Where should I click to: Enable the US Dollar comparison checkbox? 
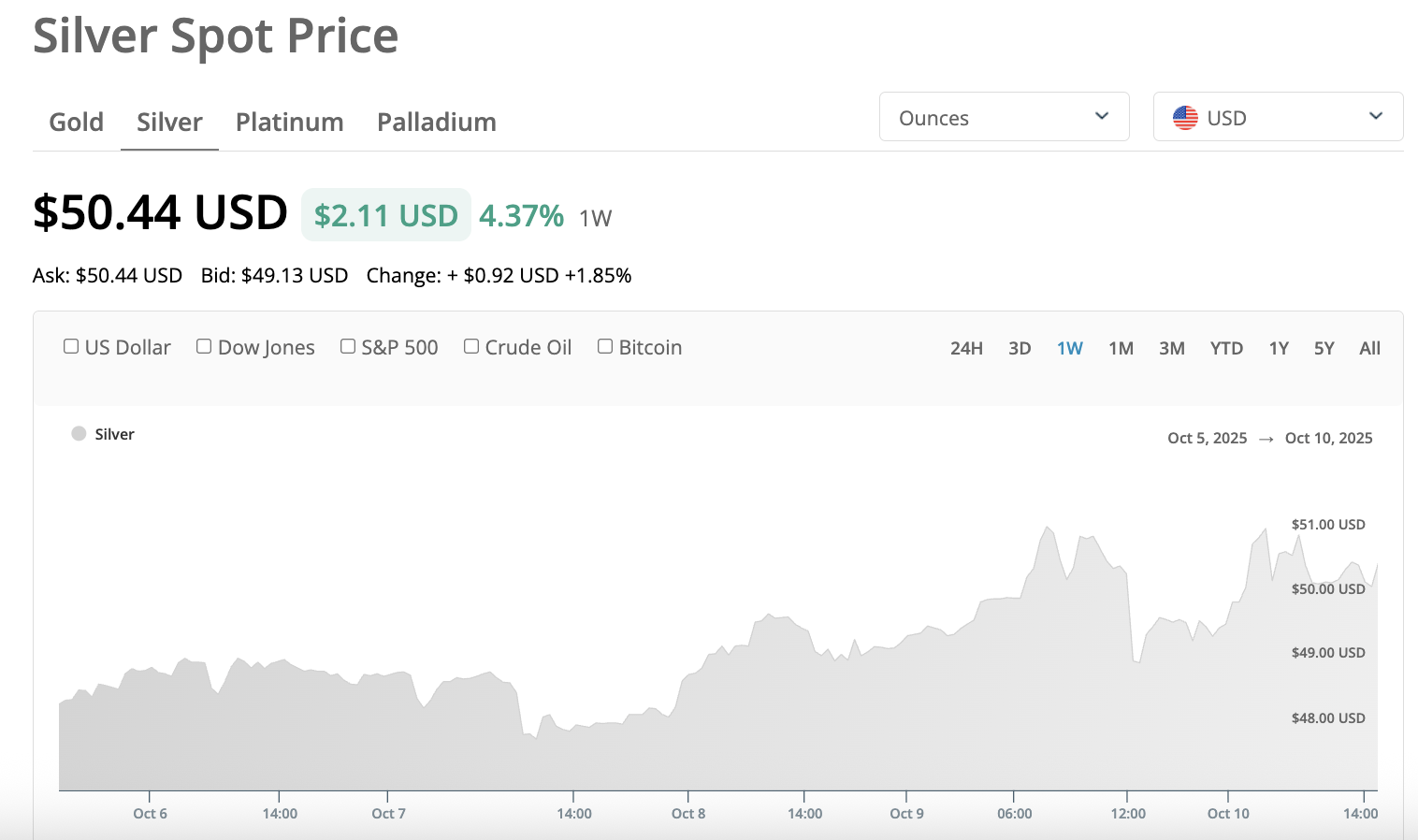click(71, 347)
